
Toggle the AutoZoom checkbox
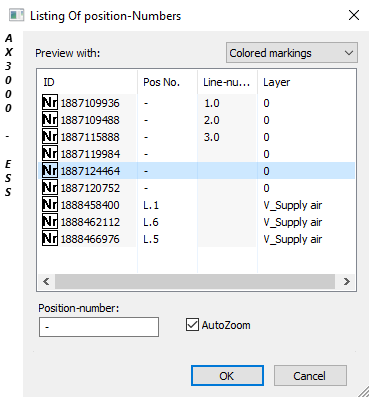pyautogui.click(x=192, y=325)
